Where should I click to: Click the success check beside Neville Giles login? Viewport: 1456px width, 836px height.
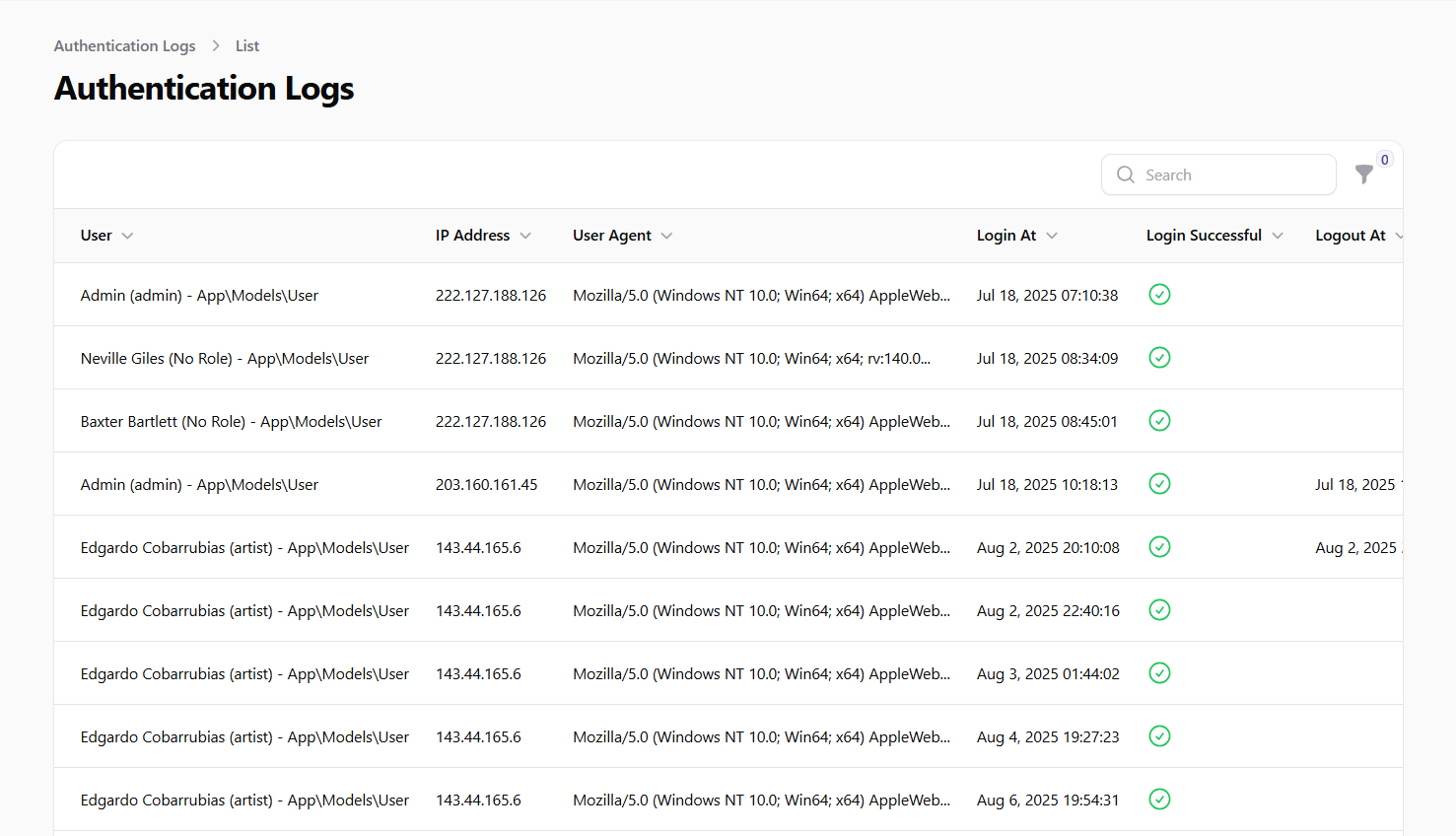click(1159, 357)
